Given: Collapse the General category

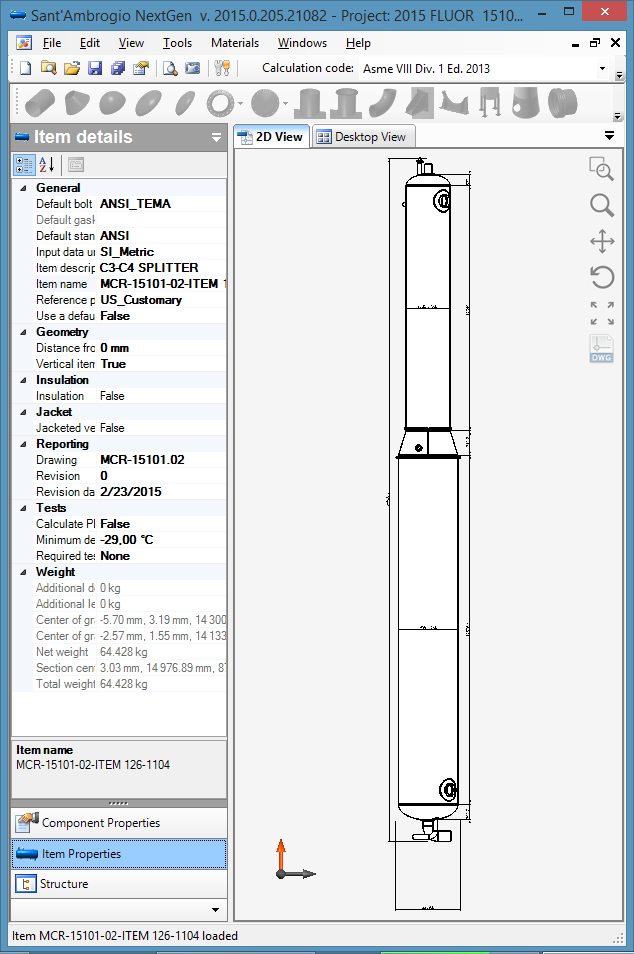Looking at the screenshot, I should click(23, 188).
